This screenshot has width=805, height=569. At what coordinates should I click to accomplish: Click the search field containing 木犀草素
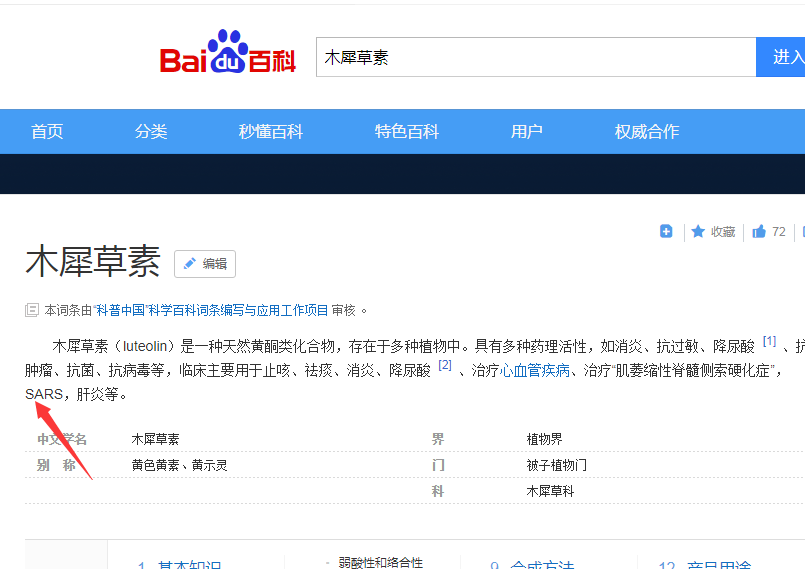(x=536, y=57)
